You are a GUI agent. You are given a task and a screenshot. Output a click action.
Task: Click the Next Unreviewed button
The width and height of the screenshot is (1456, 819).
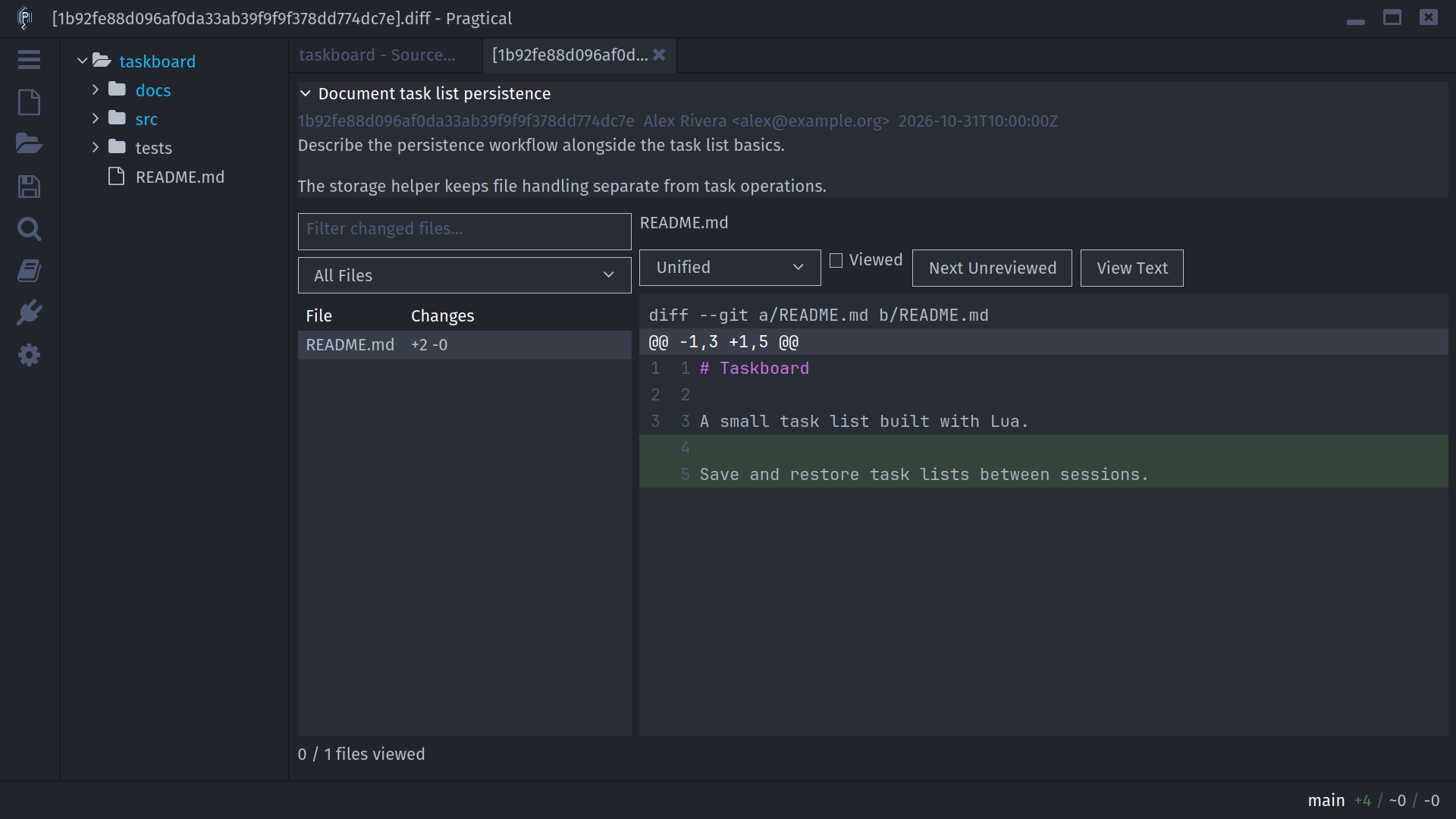[x=992, y=268]
